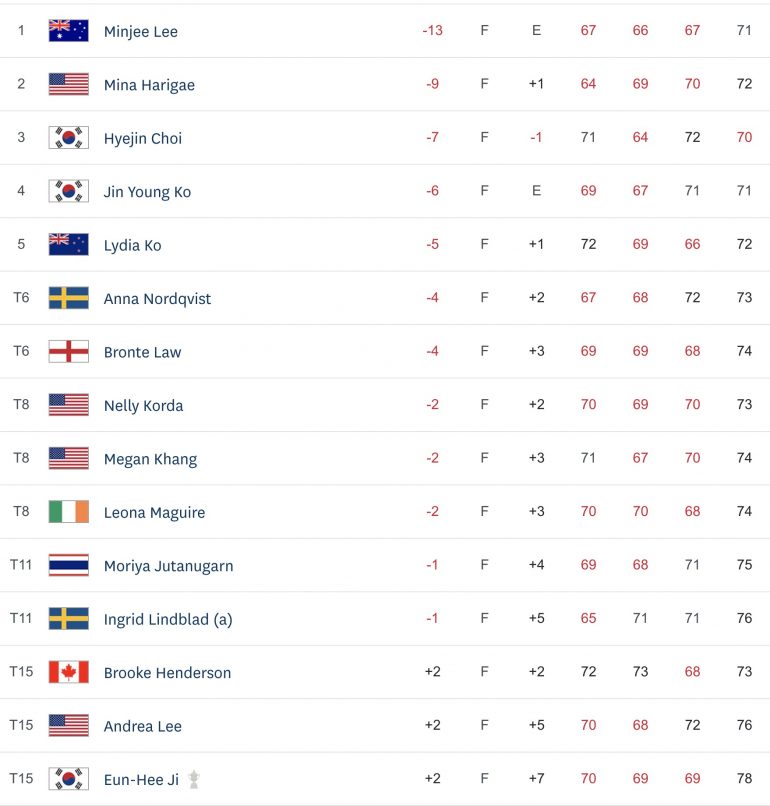770x806 pixels.
Task: Click Eun-Hee Ji's final round score 78
Action: pyautogui.click(x=744, y=778)
